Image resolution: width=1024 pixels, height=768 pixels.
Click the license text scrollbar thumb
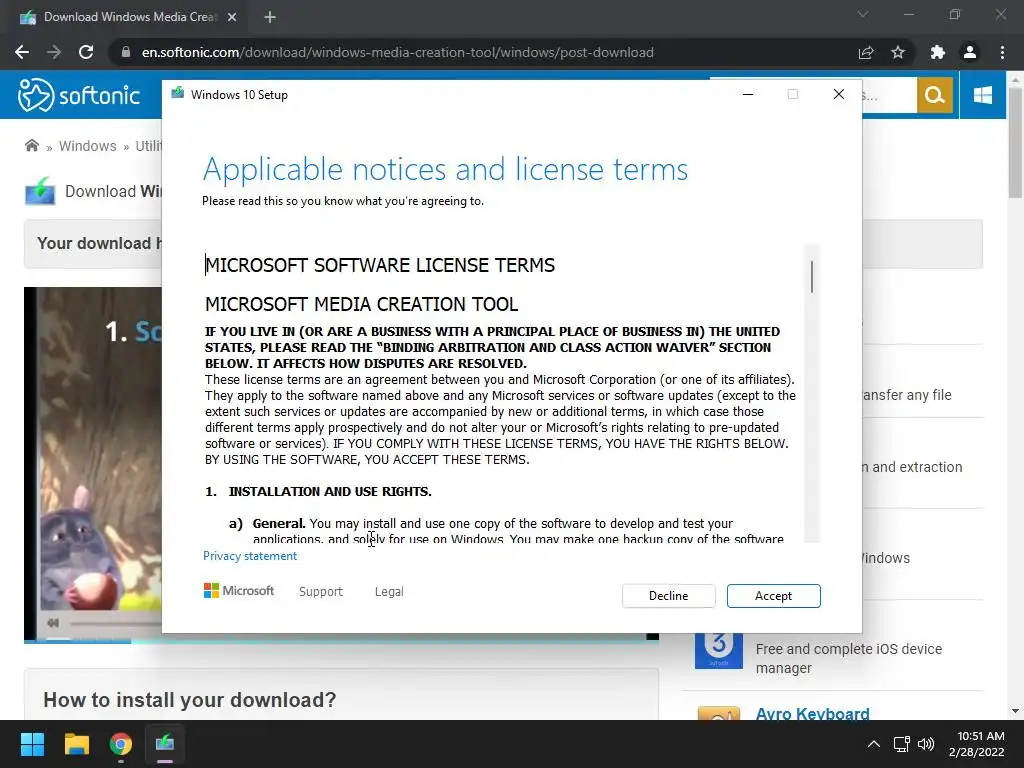coord(812,276)
